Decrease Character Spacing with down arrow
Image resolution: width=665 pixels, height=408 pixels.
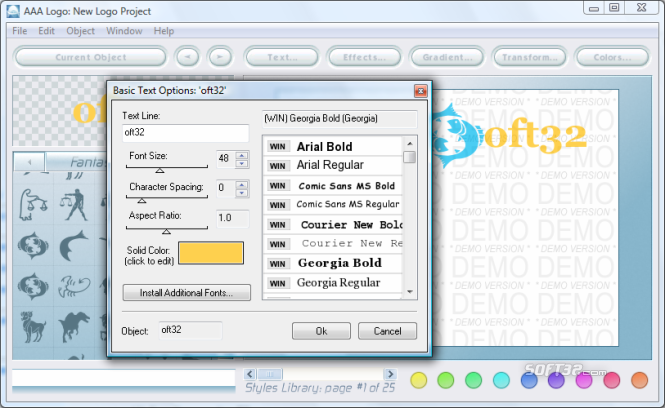coord(242,193)
